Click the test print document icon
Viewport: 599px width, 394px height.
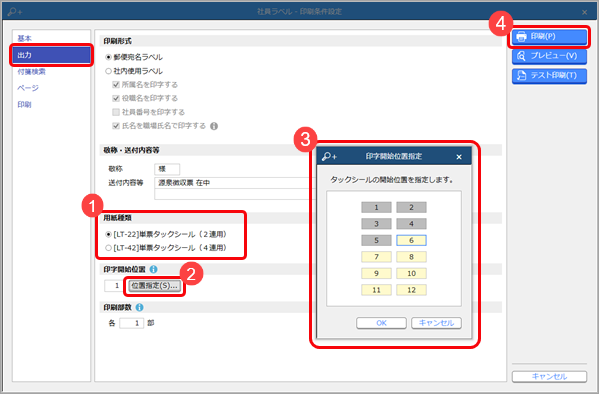[521, 75]
